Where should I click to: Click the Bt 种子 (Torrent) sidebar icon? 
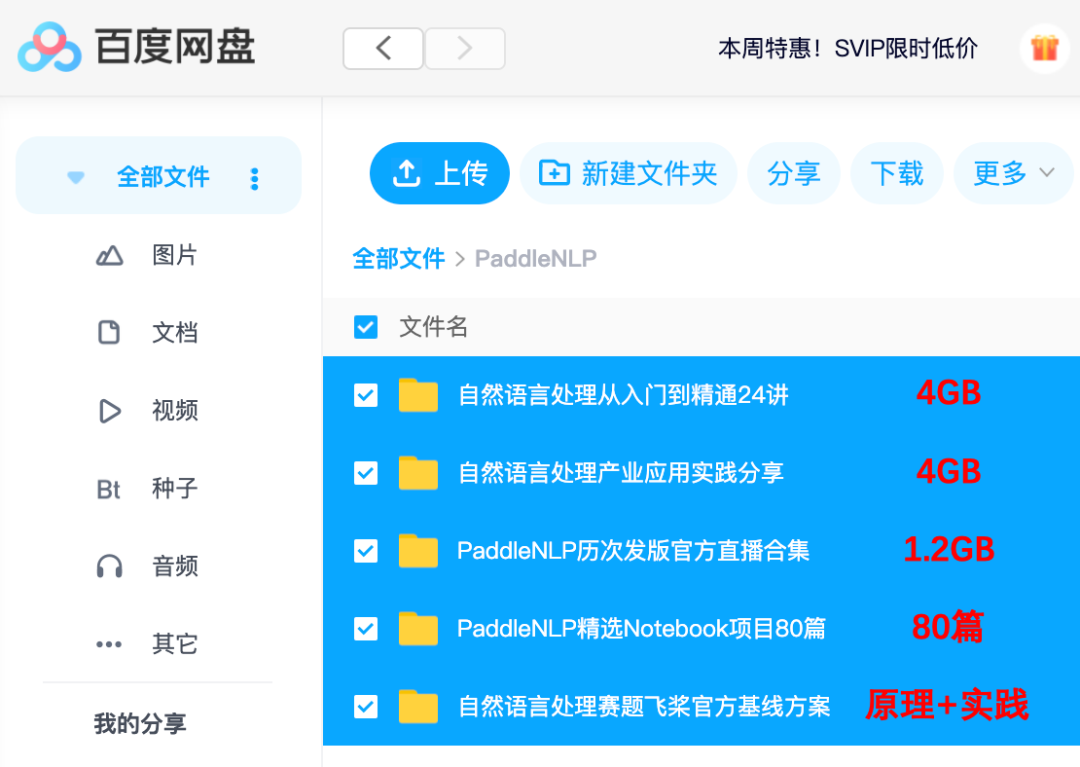[109, 488]
